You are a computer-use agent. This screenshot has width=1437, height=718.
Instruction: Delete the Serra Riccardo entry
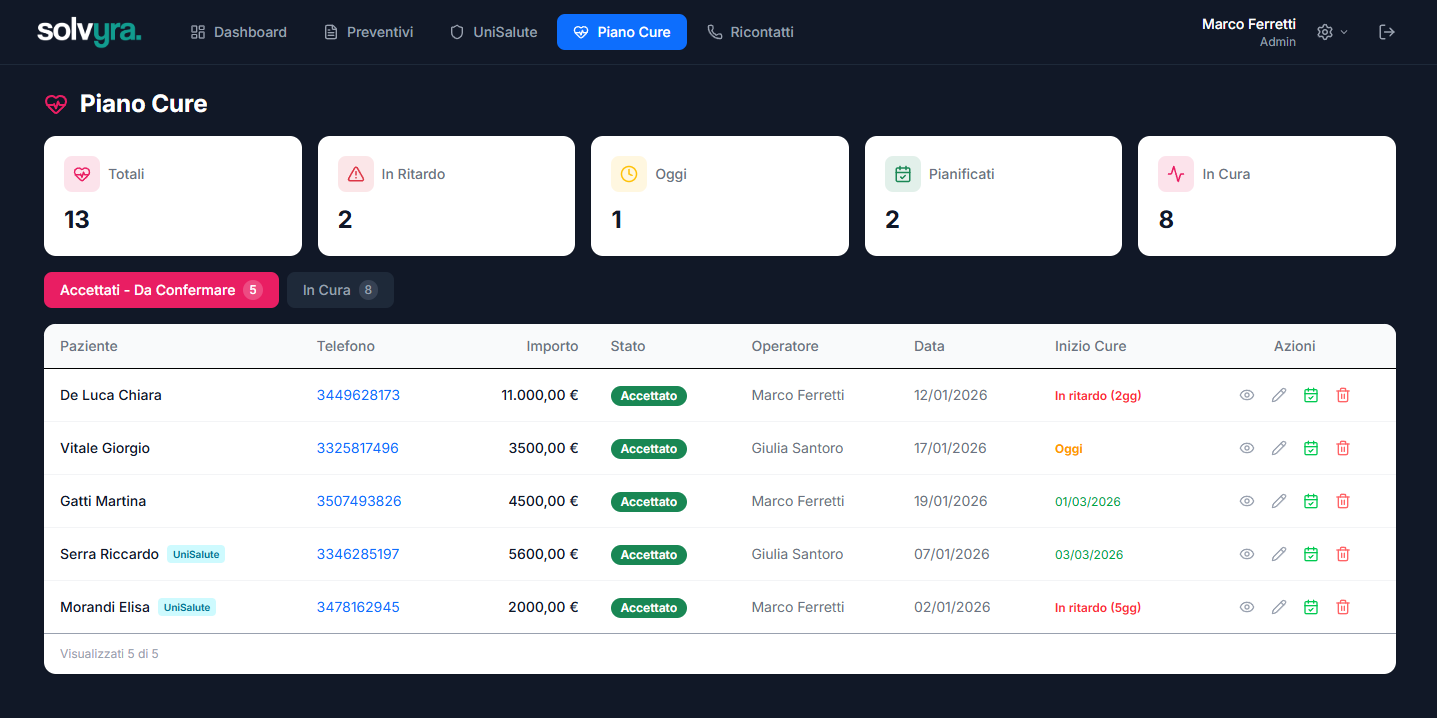[1342, 554]
